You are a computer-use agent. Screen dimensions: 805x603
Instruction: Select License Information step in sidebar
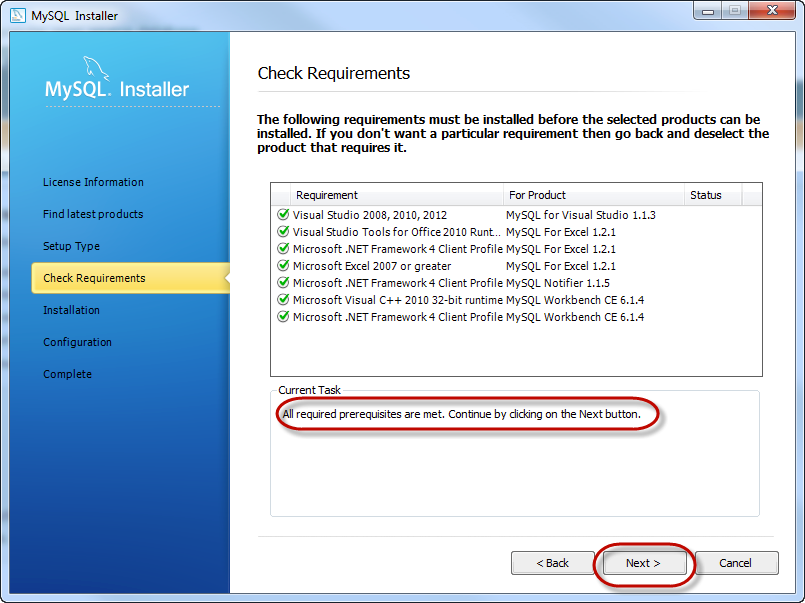point(93,182)
